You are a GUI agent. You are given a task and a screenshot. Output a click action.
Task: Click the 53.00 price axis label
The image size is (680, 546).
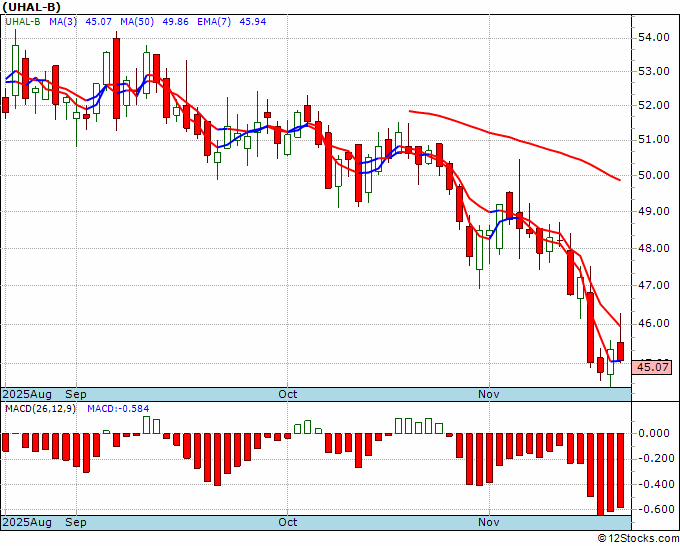click(654, 71)
